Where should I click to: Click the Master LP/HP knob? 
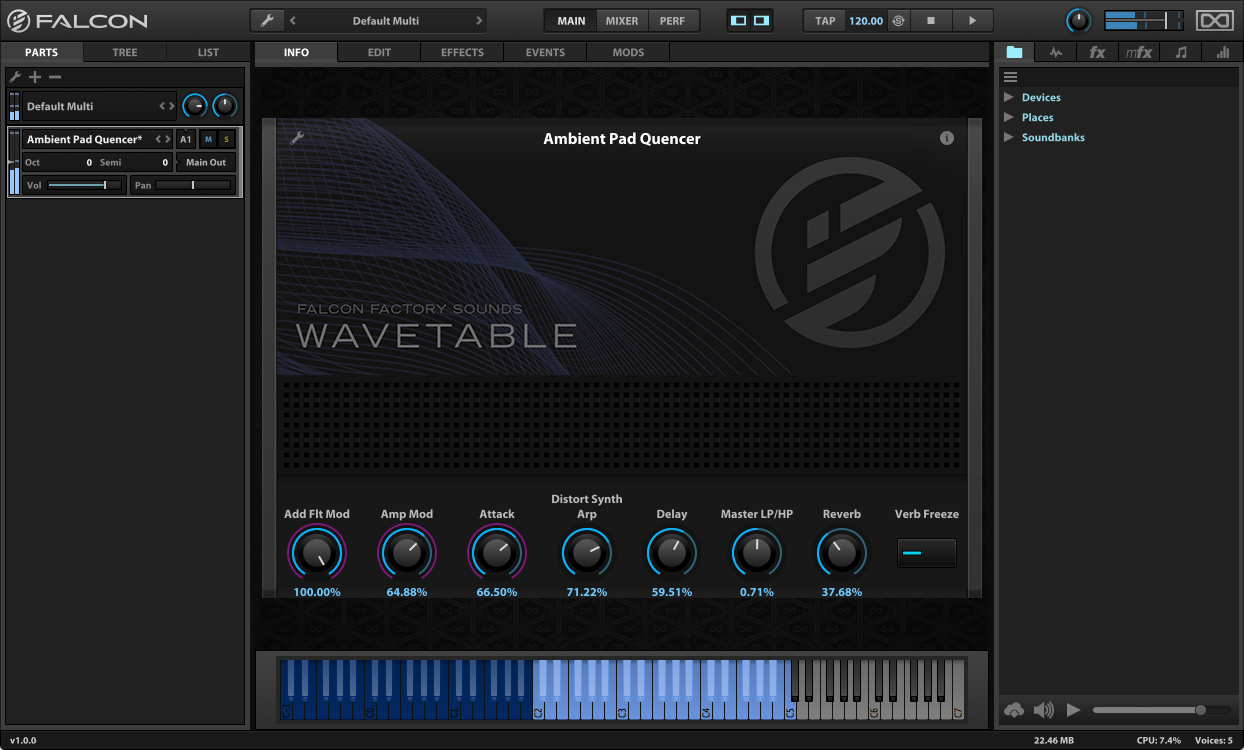(x=757, y=553)
